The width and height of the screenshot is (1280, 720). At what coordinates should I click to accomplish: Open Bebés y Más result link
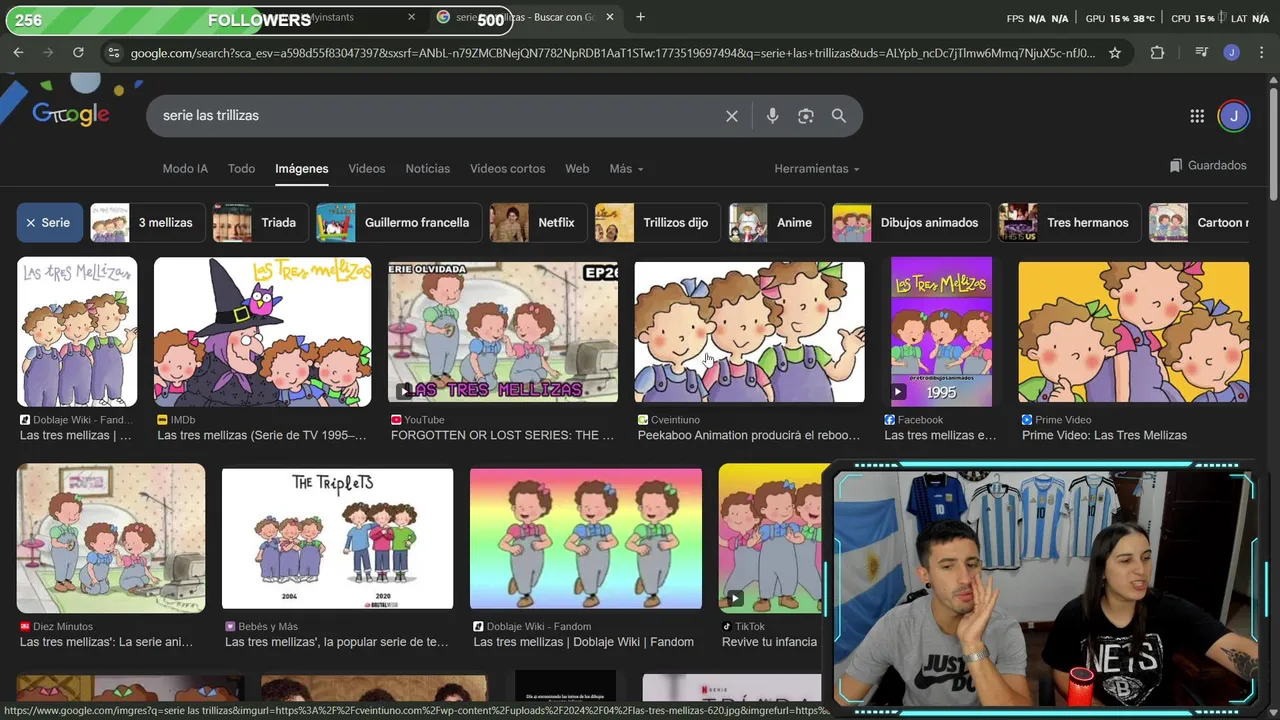point(337,642)
